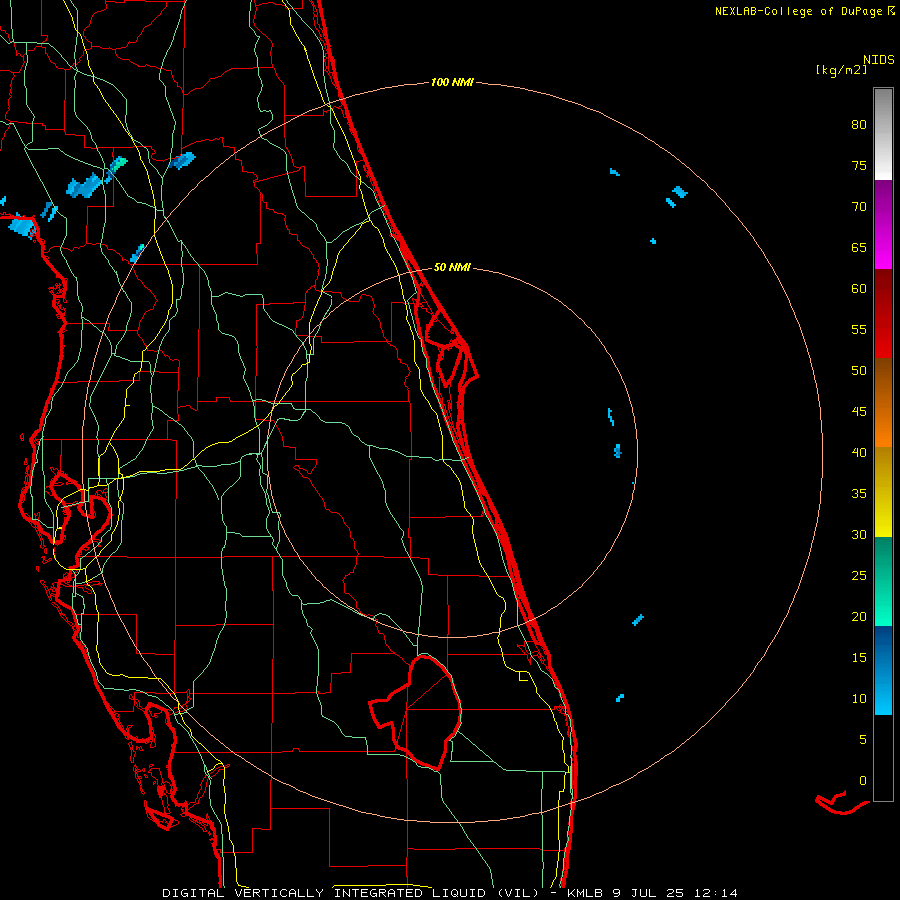Image resolution: width=900 pixels, height=900 pixels.
Task: Click the KMLB radar station identifier
Action: (585, 893)
